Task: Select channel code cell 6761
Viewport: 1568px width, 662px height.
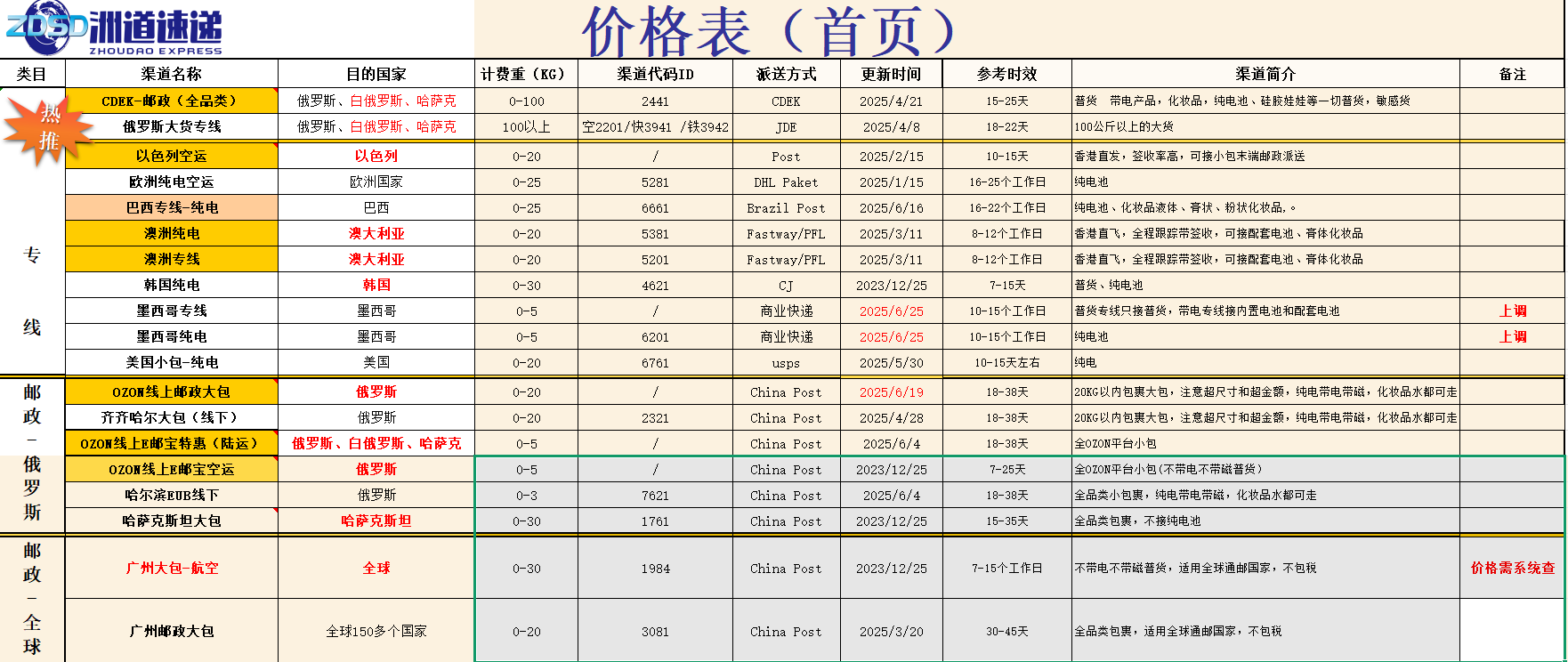Action: pos(655,363)
